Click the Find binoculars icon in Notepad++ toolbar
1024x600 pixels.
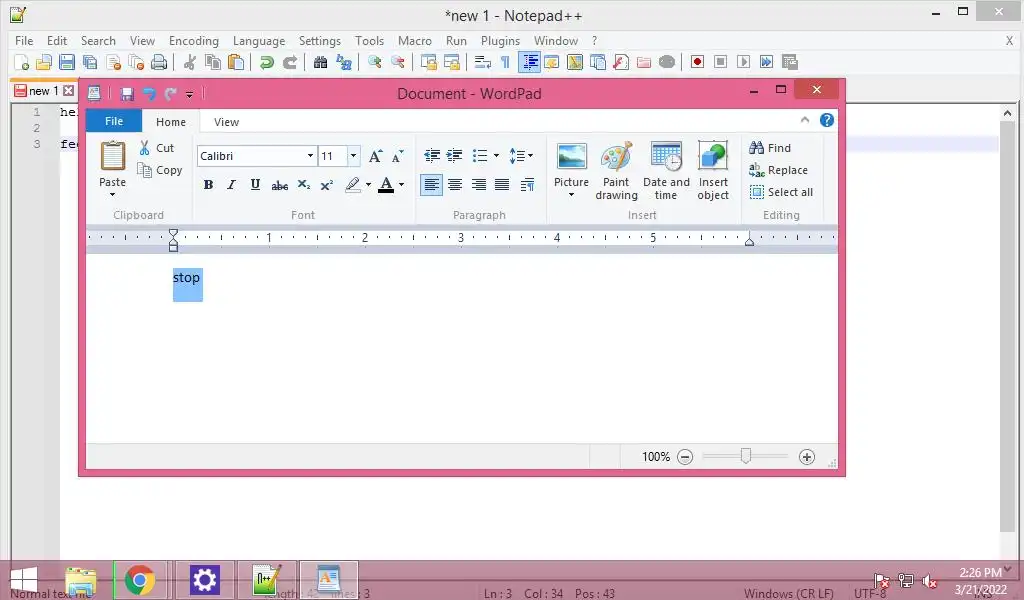tap(321, 62)
